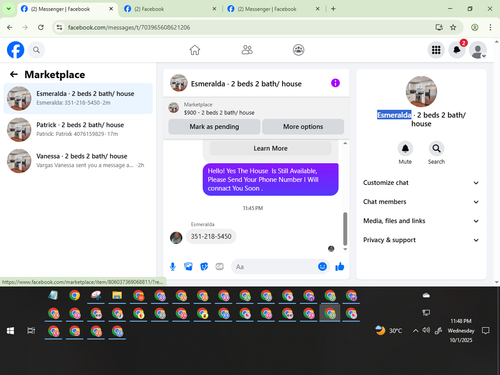Click the 351-218-5450 message bubble

point(211,236)
